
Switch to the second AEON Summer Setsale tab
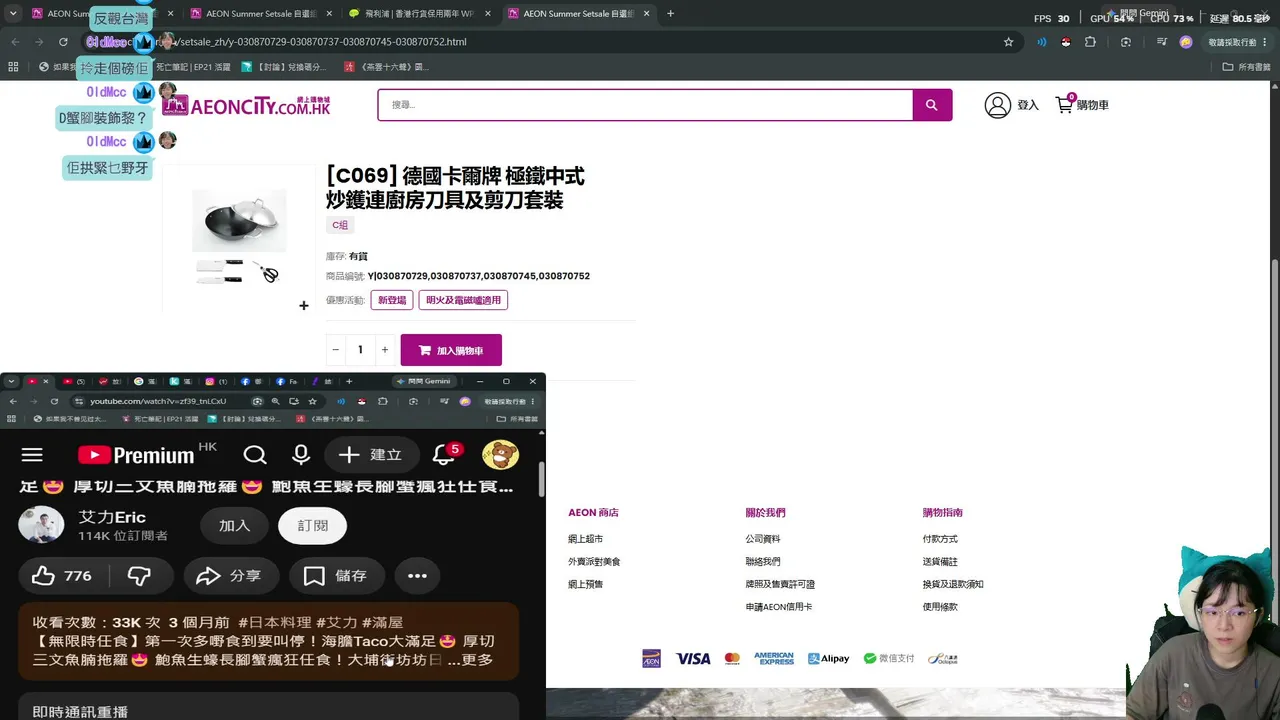263,14
